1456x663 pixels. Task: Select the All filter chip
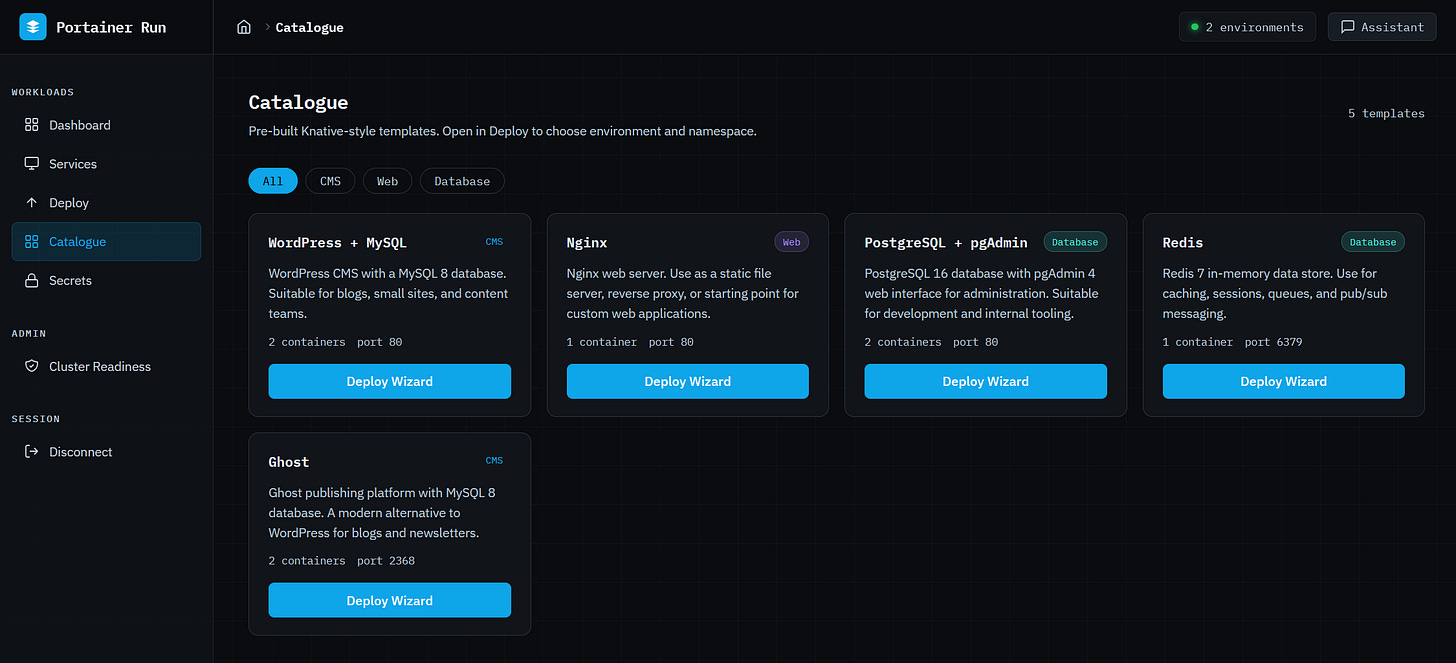coord(273,181)
